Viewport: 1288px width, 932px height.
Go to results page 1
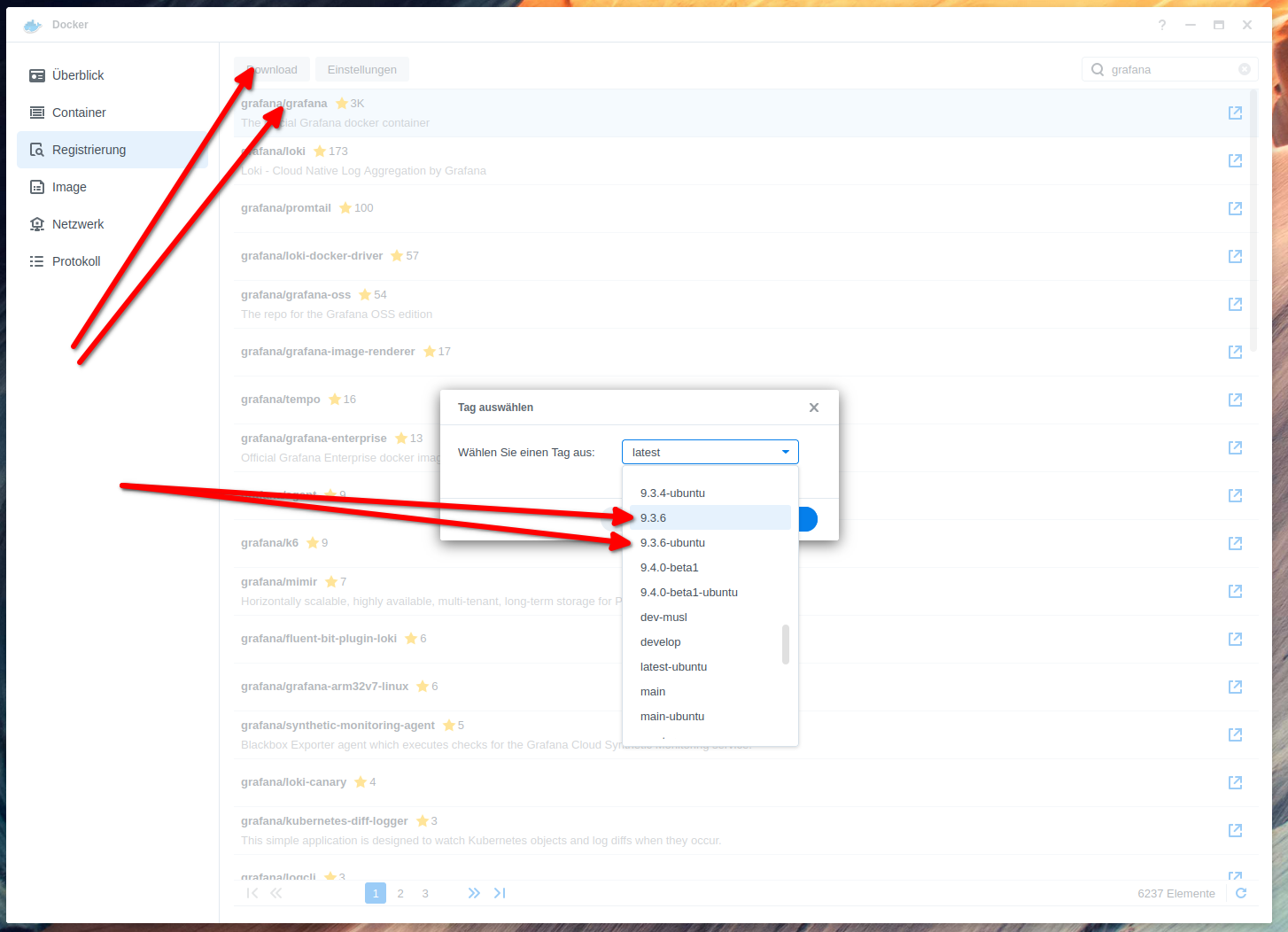(376, 893)
